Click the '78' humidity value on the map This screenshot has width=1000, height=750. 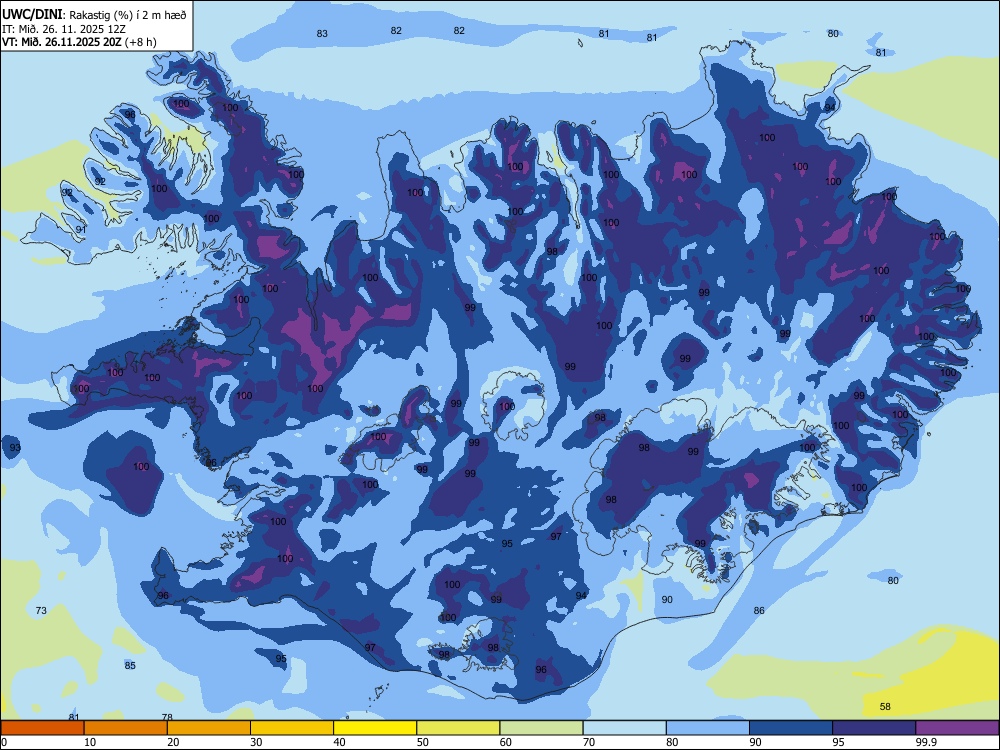(x=167, y=717)
